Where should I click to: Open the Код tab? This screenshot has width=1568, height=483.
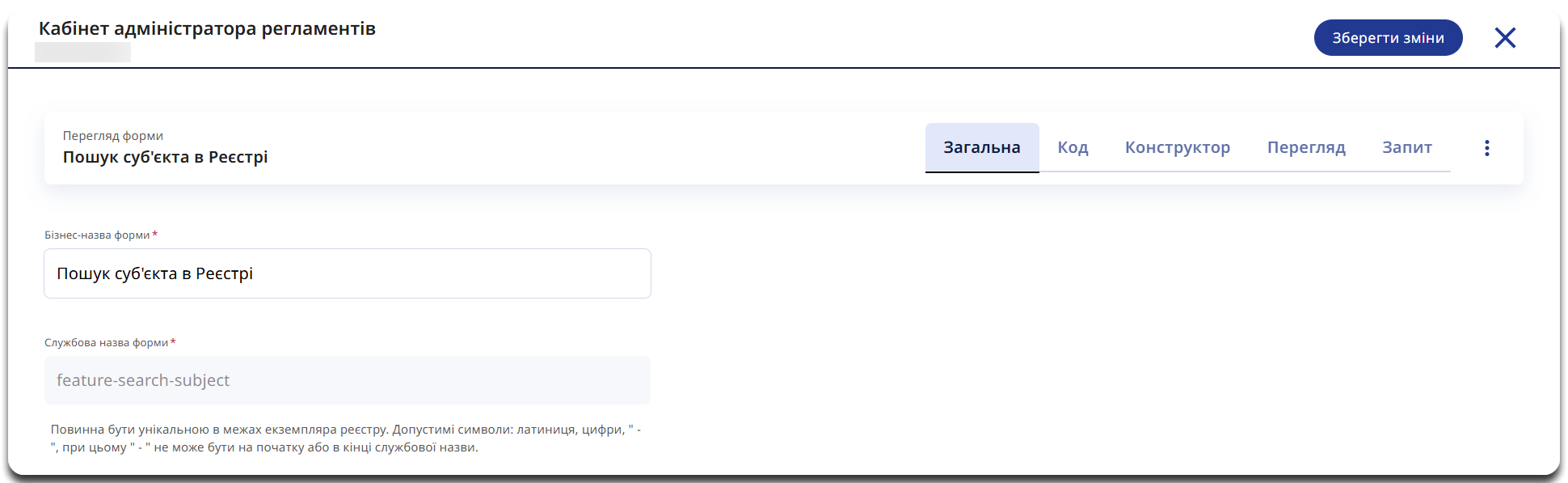point(1073,148)
